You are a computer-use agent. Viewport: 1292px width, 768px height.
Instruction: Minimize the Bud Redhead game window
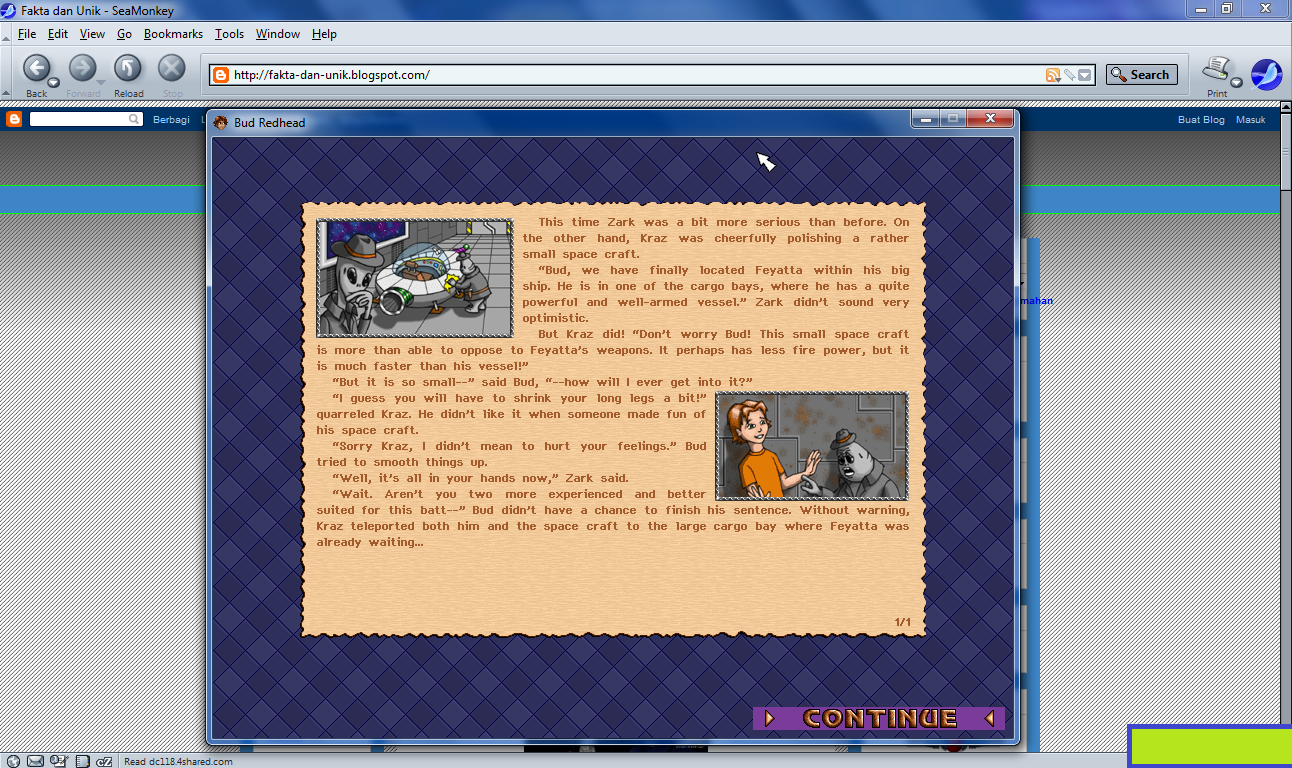pyautogui.click(x=926, y=119)
